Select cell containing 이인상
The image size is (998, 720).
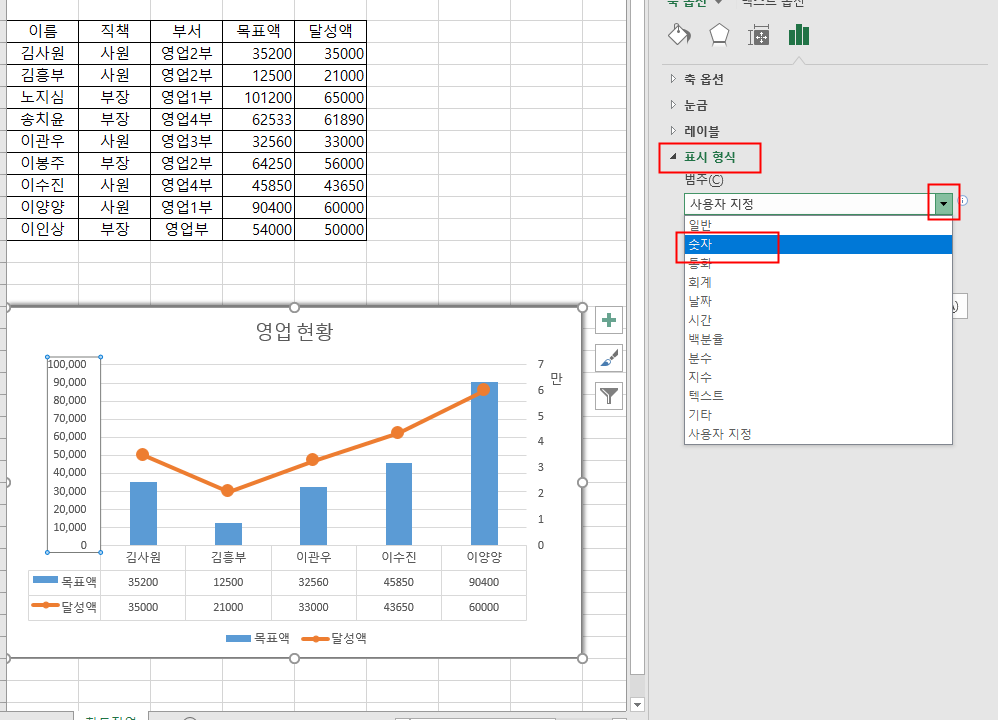[43, 229]
